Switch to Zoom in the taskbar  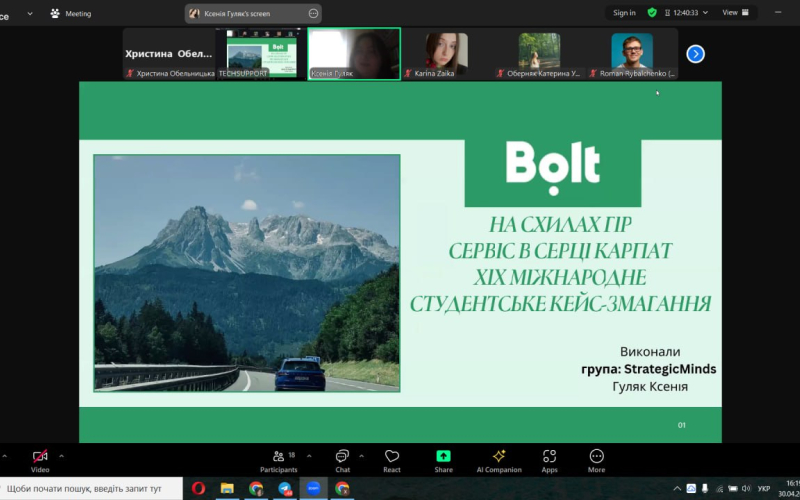313,489
